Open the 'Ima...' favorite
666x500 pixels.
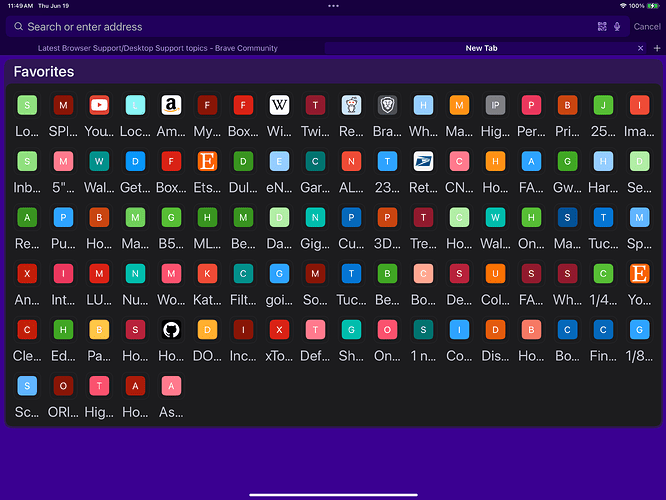click(639, 105)
